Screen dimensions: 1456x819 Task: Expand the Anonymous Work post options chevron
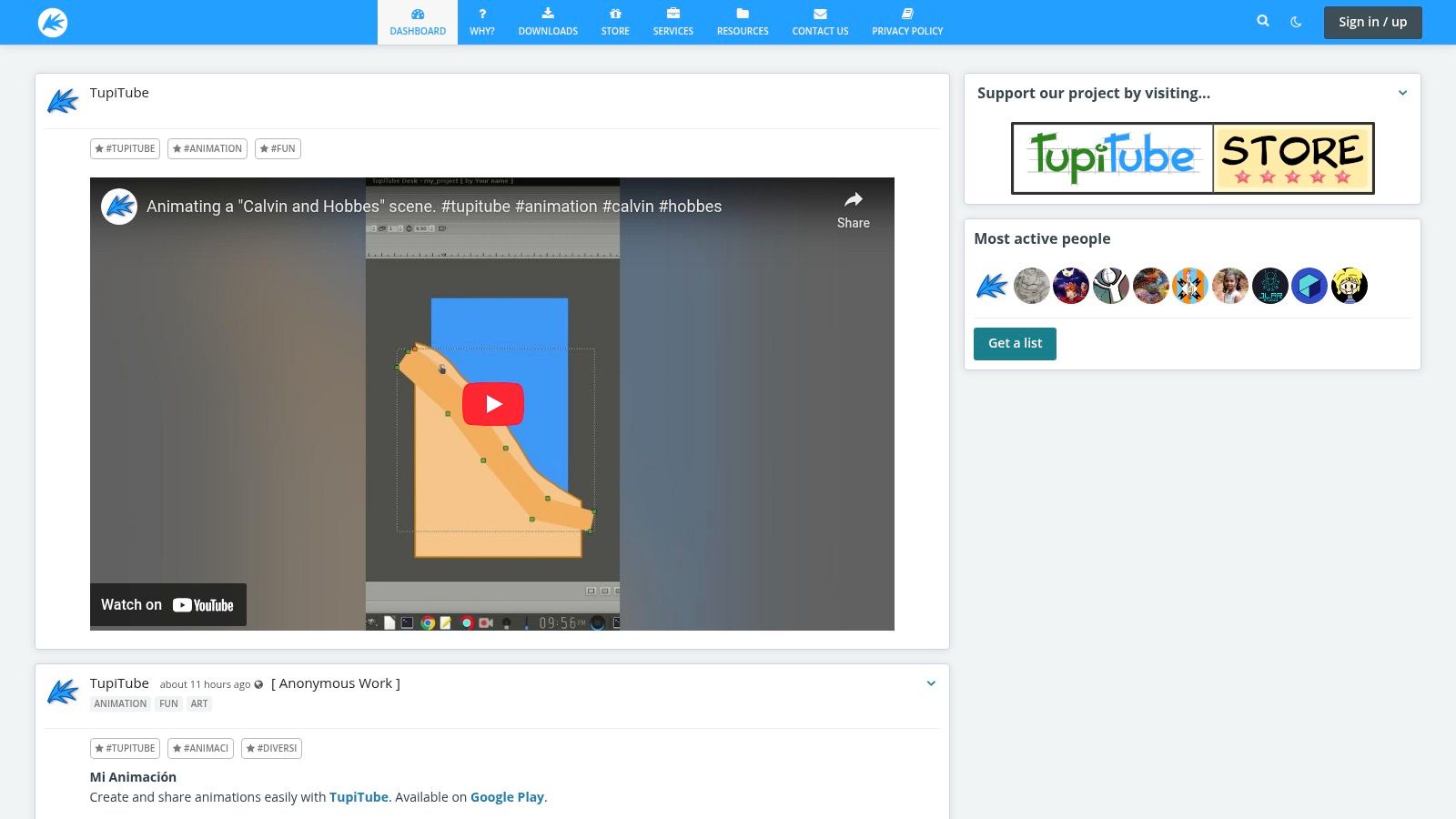point(931,683)
